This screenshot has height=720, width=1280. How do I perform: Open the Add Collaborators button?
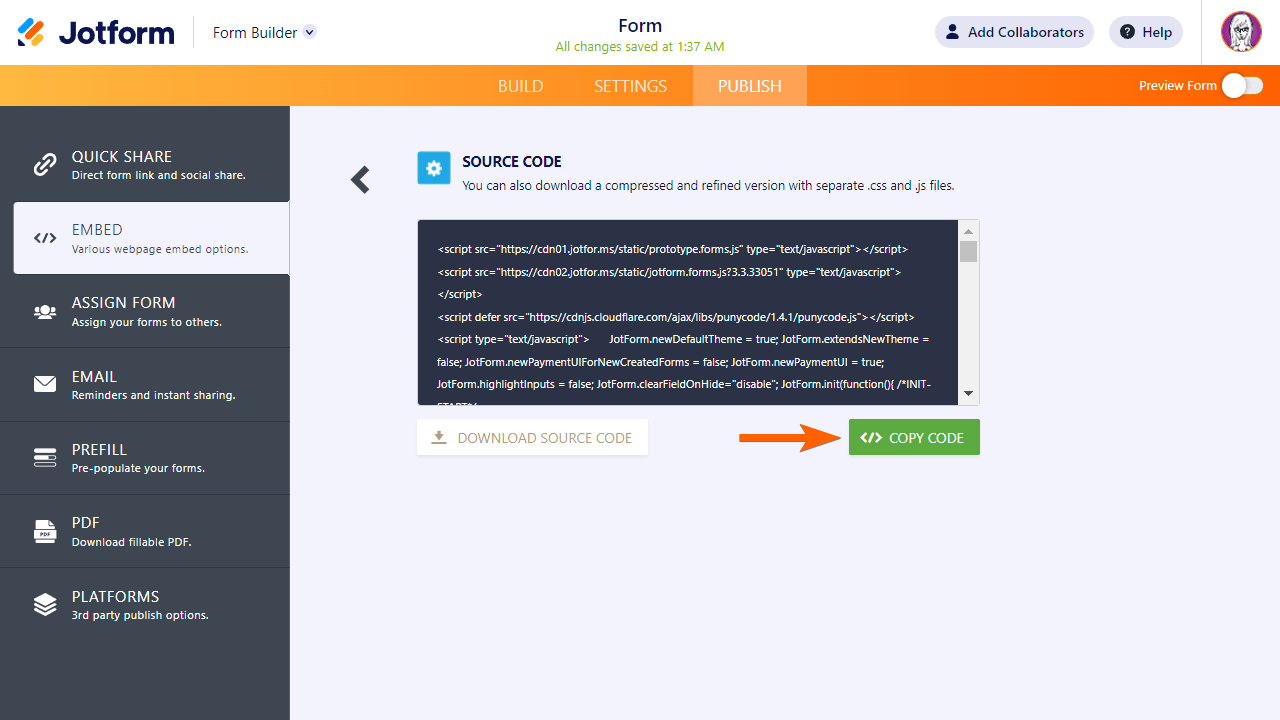(x=1014, y=32)
